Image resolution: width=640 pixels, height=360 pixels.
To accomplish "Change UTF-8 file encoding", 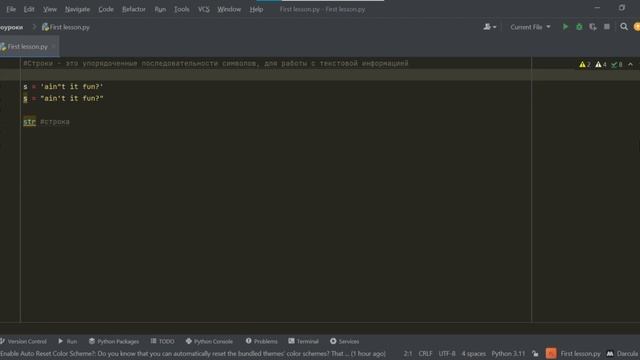I will coord(447,353).
